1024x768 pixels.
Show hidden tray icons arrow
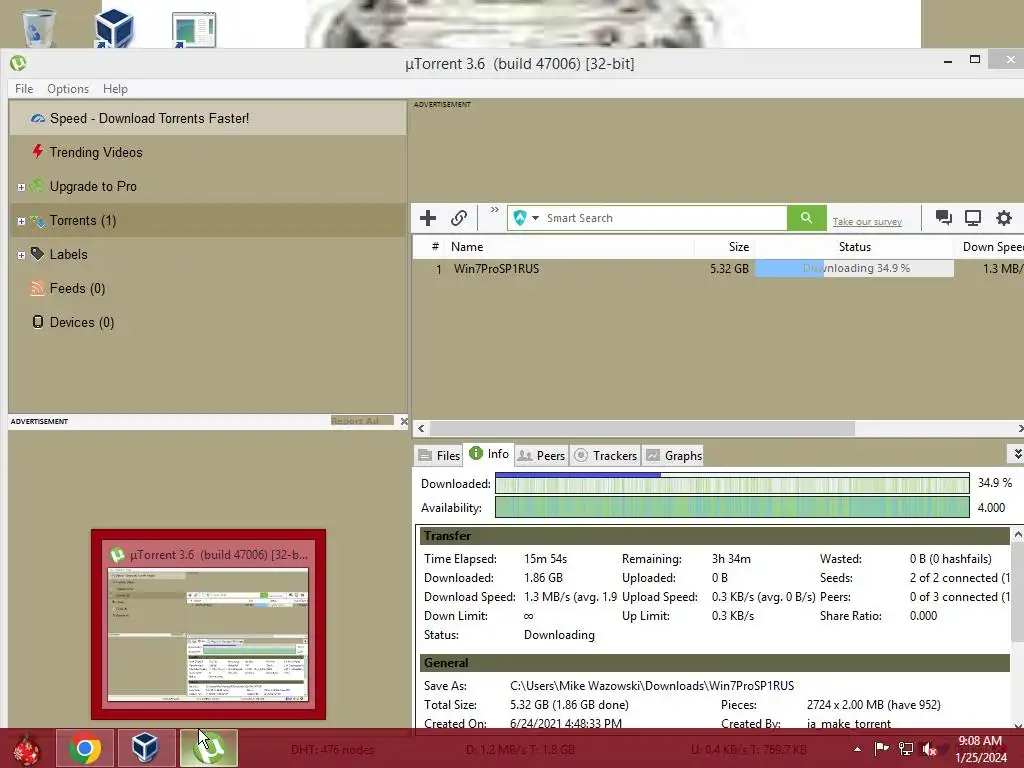[x=857, y=749]
